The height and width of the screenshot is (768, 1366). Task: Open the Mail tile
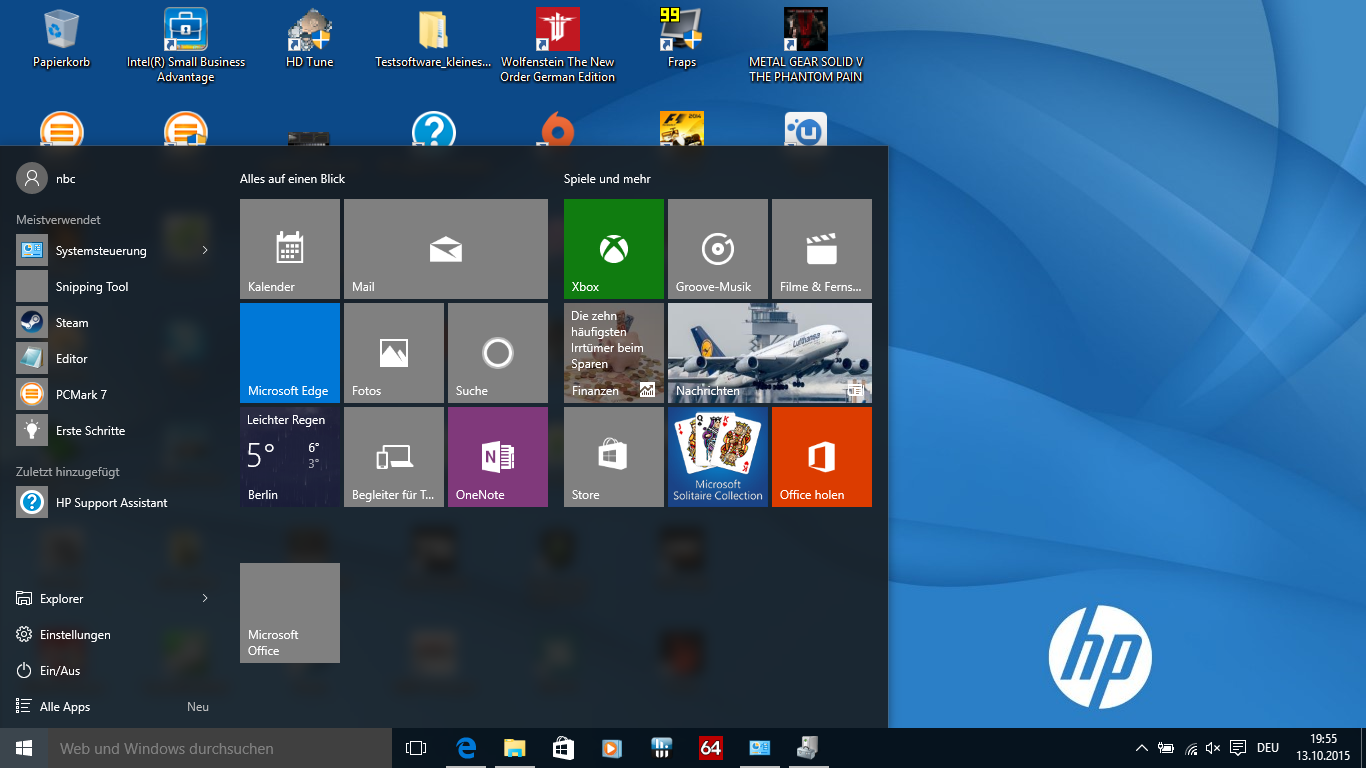(446, 249)
